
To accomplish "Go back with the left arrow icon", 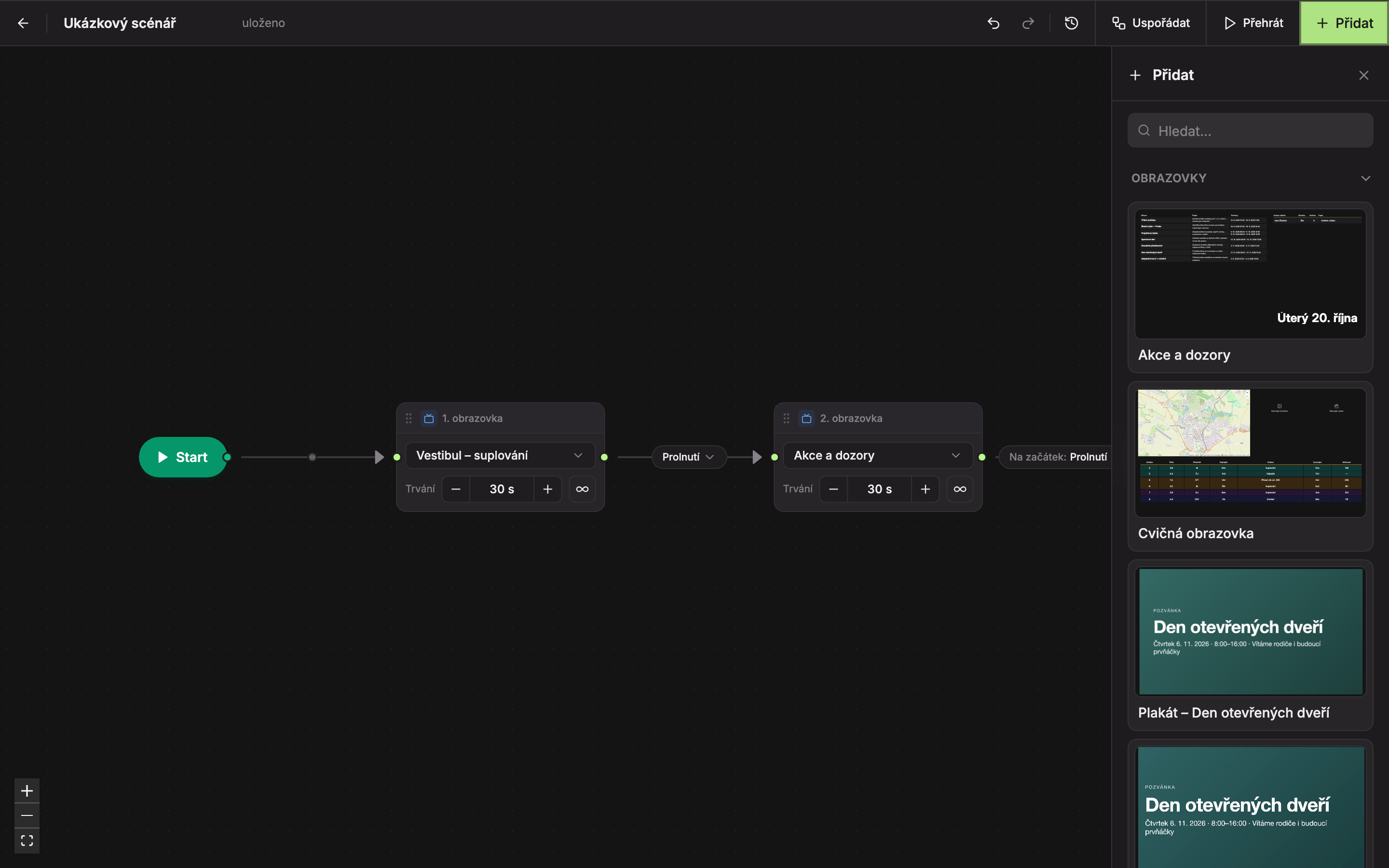I will [23, 23].
